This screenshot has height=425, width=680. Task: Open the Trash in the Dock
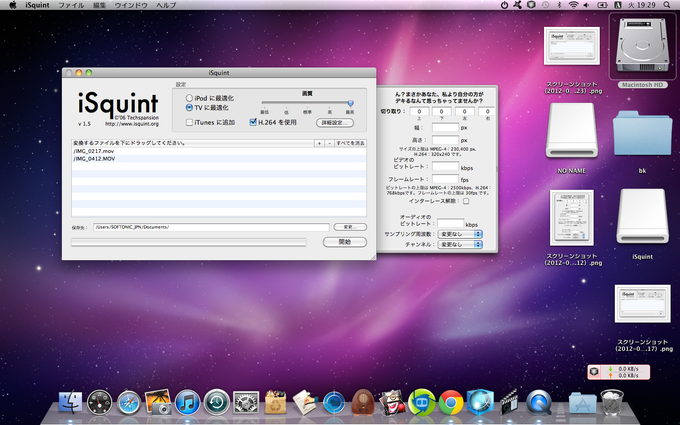coord(612,402)
